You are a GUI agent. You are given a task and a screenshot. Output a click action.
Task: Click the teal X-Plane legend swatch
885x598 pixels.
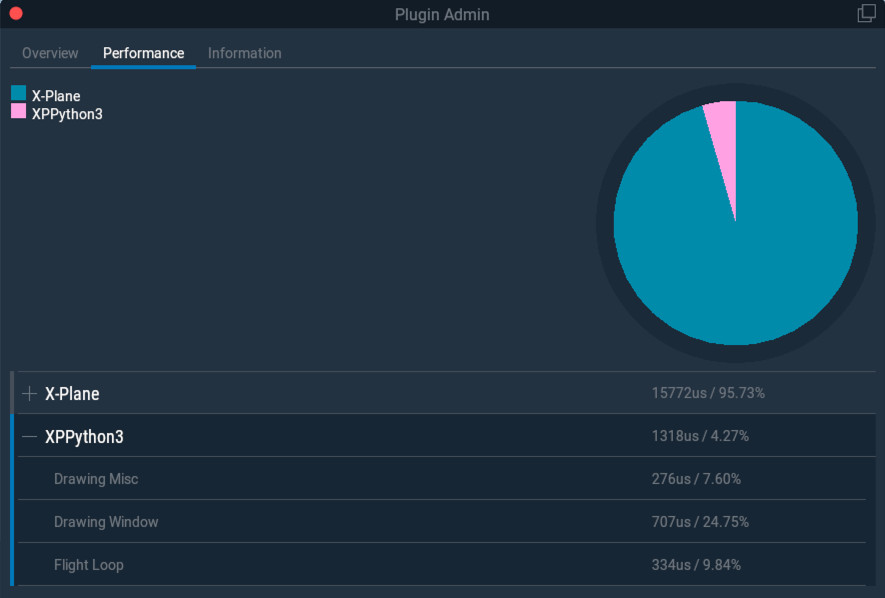click(x=19, y=93)
